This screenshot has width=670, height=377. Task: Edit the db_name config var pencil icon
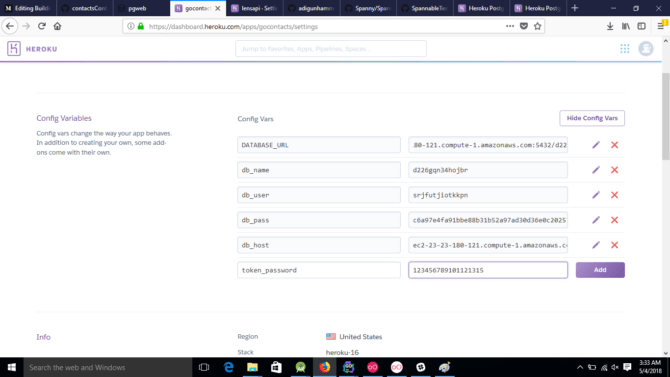click(596, 170)
